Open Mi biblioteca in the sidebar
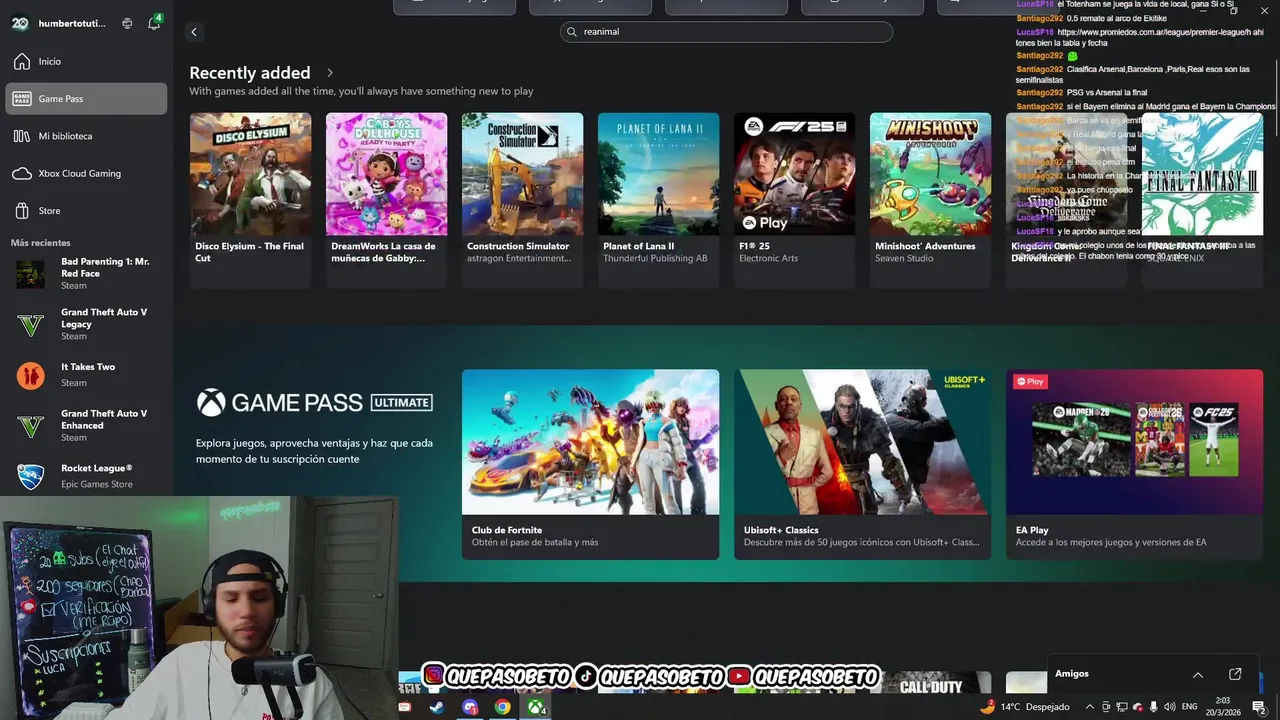Image resolution: width=1280 pixels, height=720 pixels. coord(86,136)
